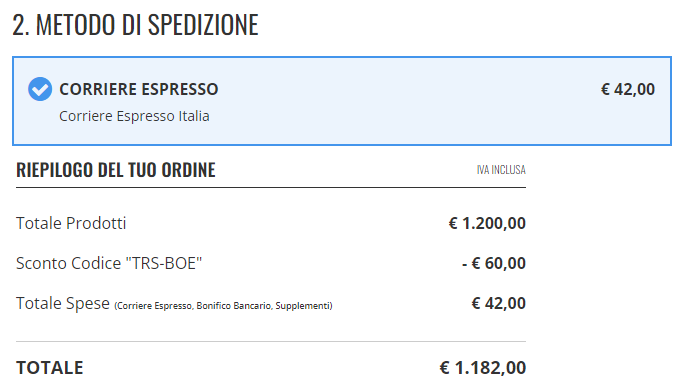Click the bold TOTALE label
The image size is (679, 391).
49,368
